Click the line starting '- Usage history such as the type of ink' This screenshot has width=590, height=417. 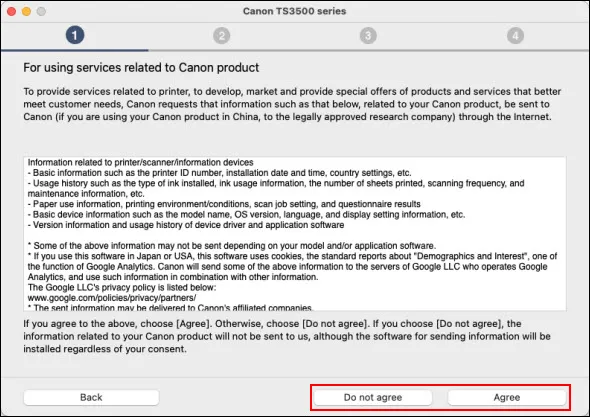(x=276, y=189)
